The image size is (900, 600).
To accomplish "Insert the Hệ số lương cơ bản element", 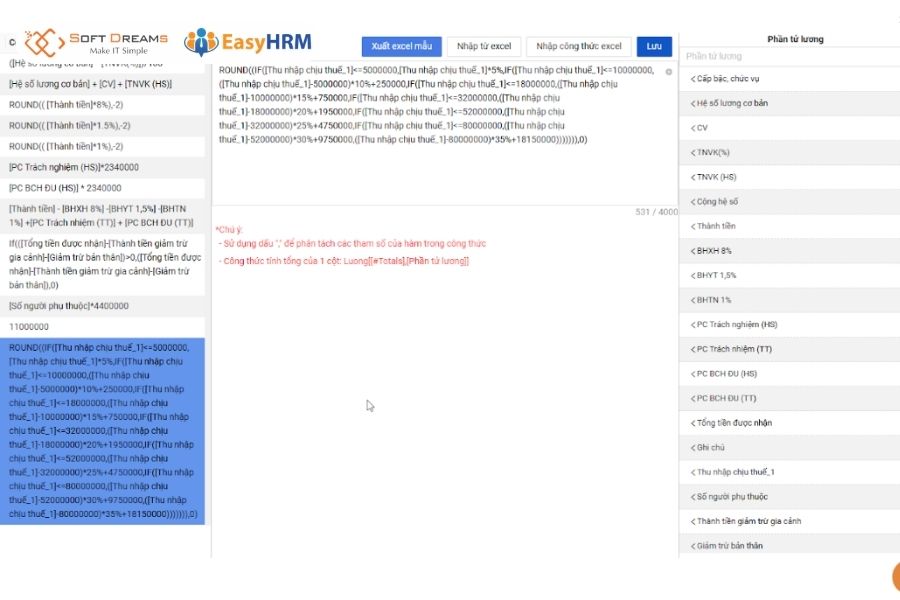I will 790,103.
